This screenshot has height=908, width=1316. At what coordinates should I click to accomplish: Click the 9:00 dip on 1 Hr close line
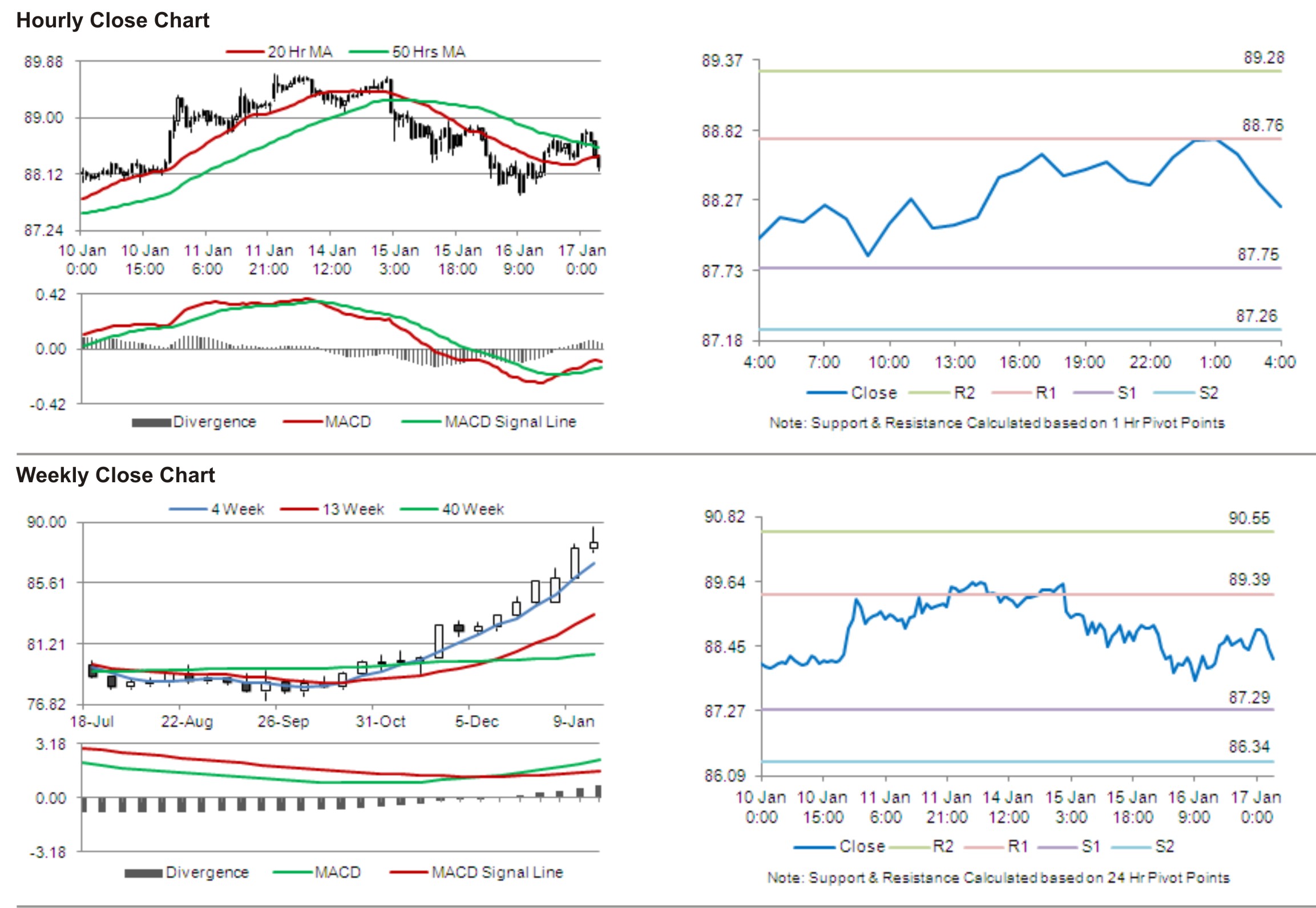coord(868,255)
